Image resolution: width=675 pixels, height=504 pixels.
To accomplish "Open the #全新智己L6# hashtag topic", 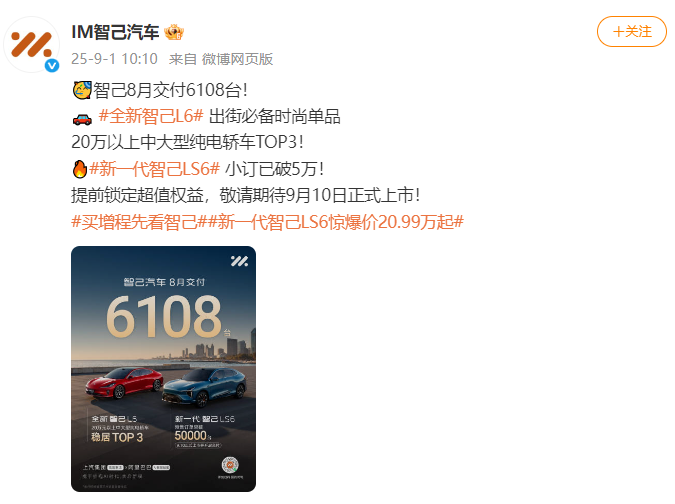I will pyautogui.click(x=151, y=116).
